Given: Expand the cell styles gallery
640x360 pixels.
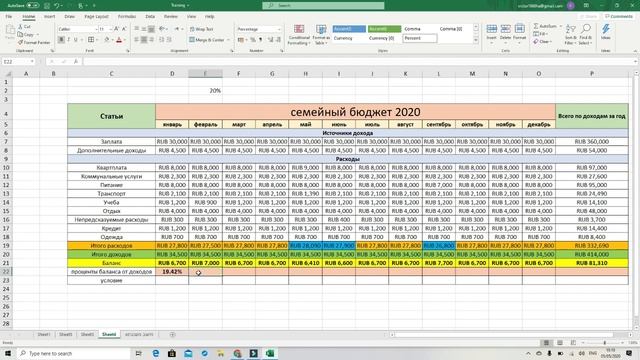Looking at the screenshot, I should (x=476, y=40).
